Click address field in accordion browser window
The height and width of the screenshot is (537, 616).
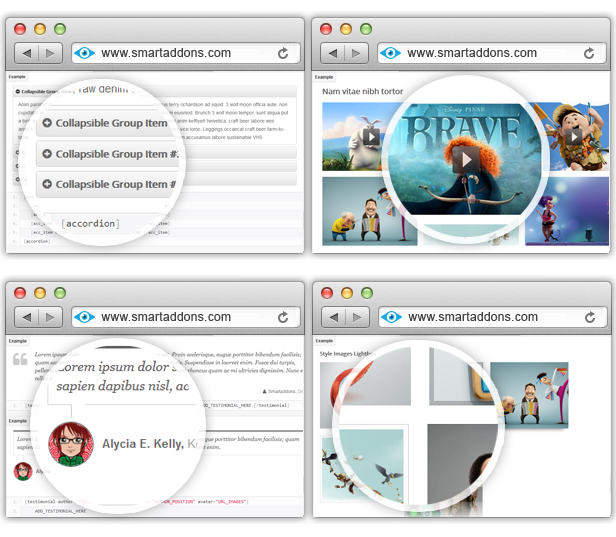[186, 53]
